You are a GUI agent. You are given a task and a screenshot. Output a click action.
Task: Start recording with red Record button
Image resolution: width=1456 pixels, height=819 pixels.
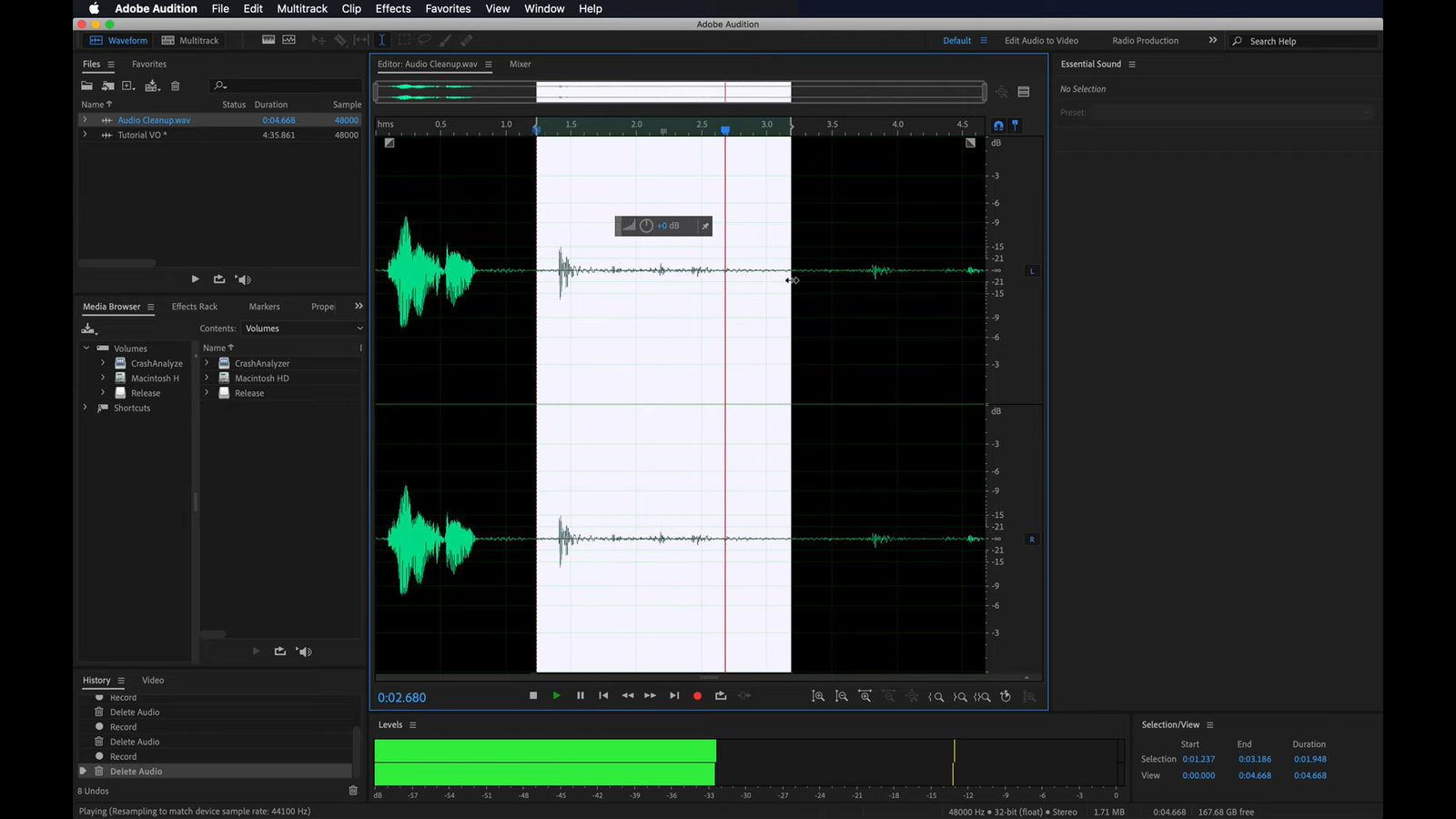pyautogui.click(x=698, y=695)
